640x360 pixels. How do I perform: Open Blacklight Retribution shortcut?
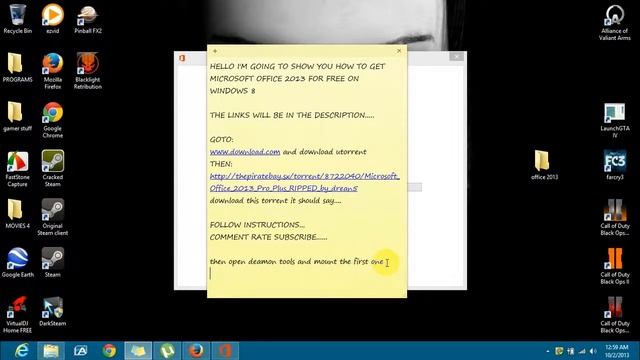(88, 71)
